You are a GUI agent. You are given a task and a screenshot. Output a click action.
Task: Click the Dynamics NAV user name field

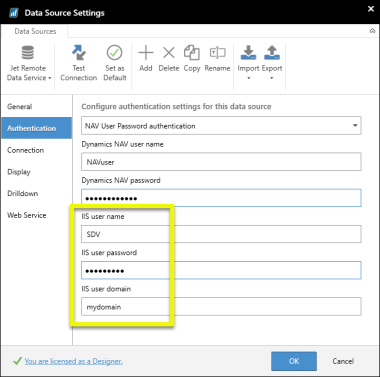(x=221, y=162)
